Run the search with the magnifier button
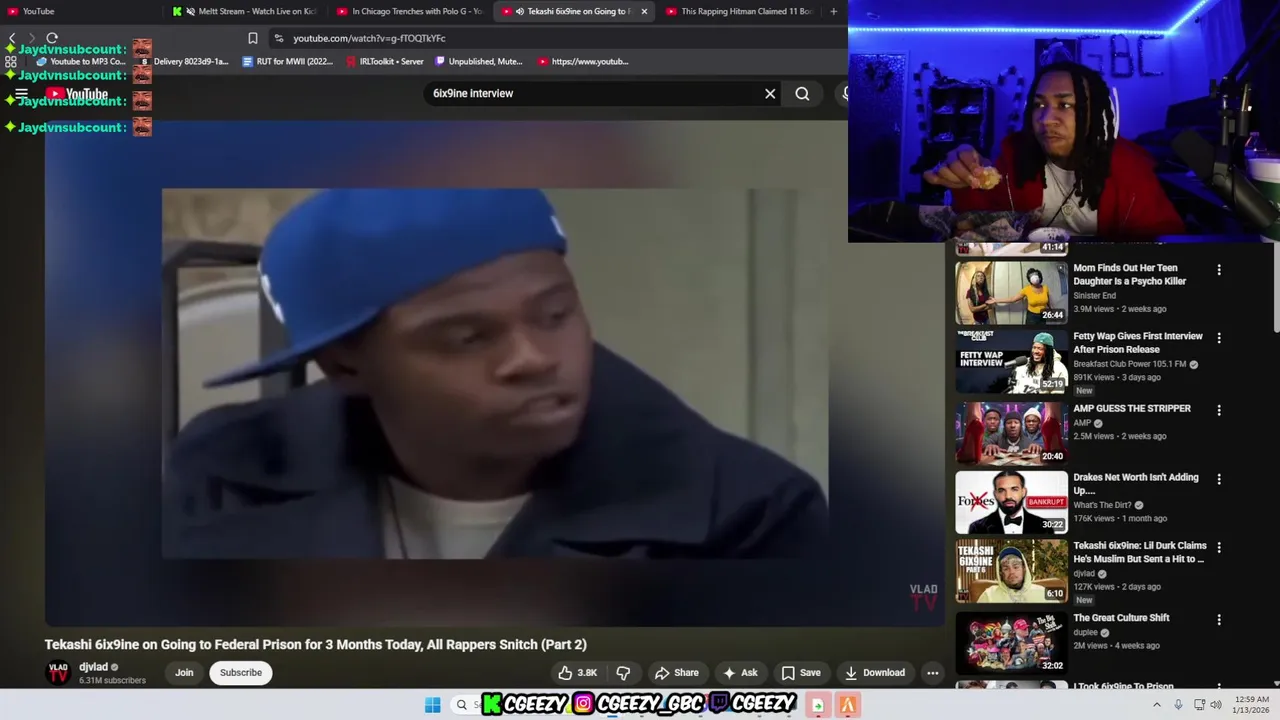1280x720 pixels. 802,94
